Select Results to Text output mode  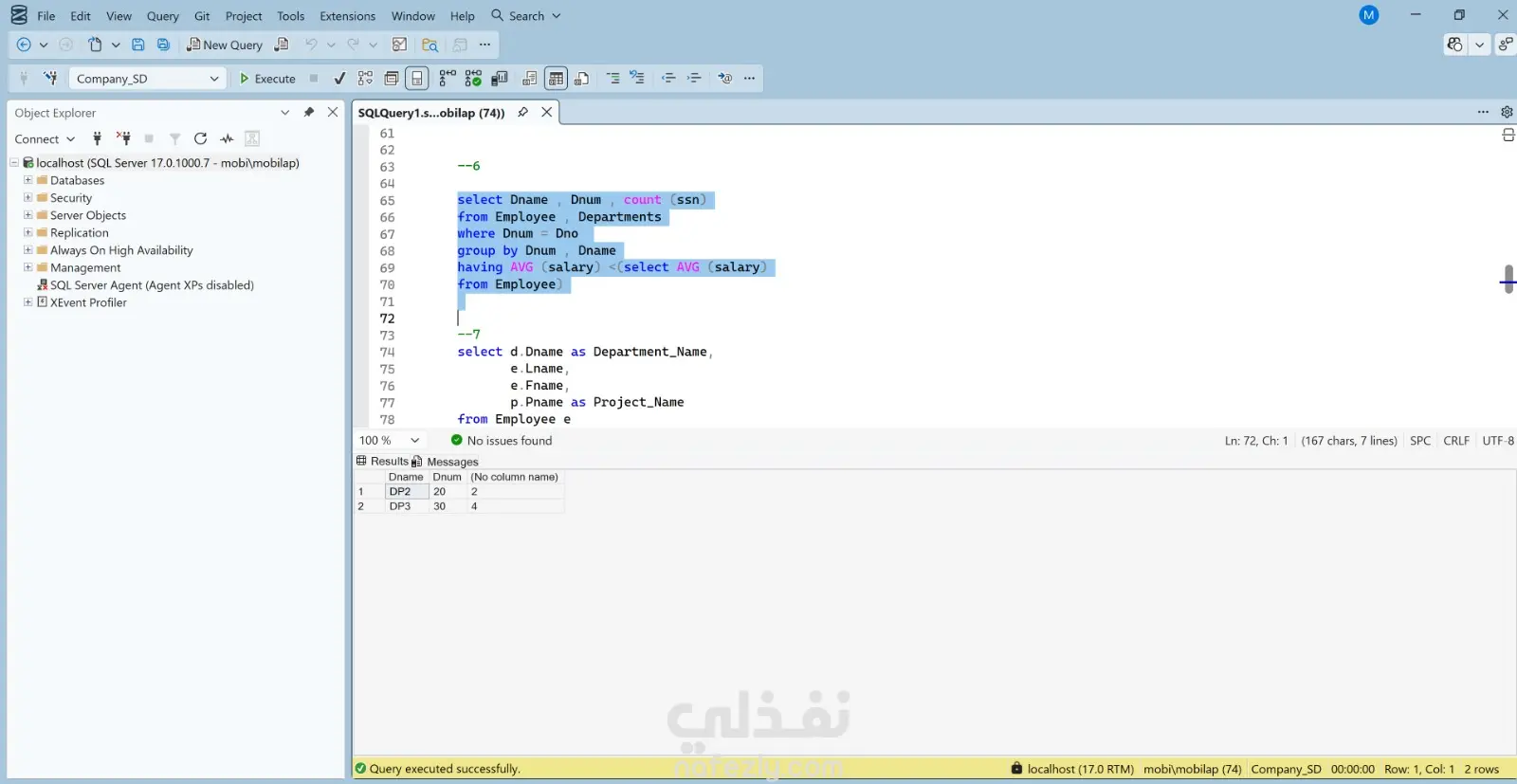click(x=530, y=79)
